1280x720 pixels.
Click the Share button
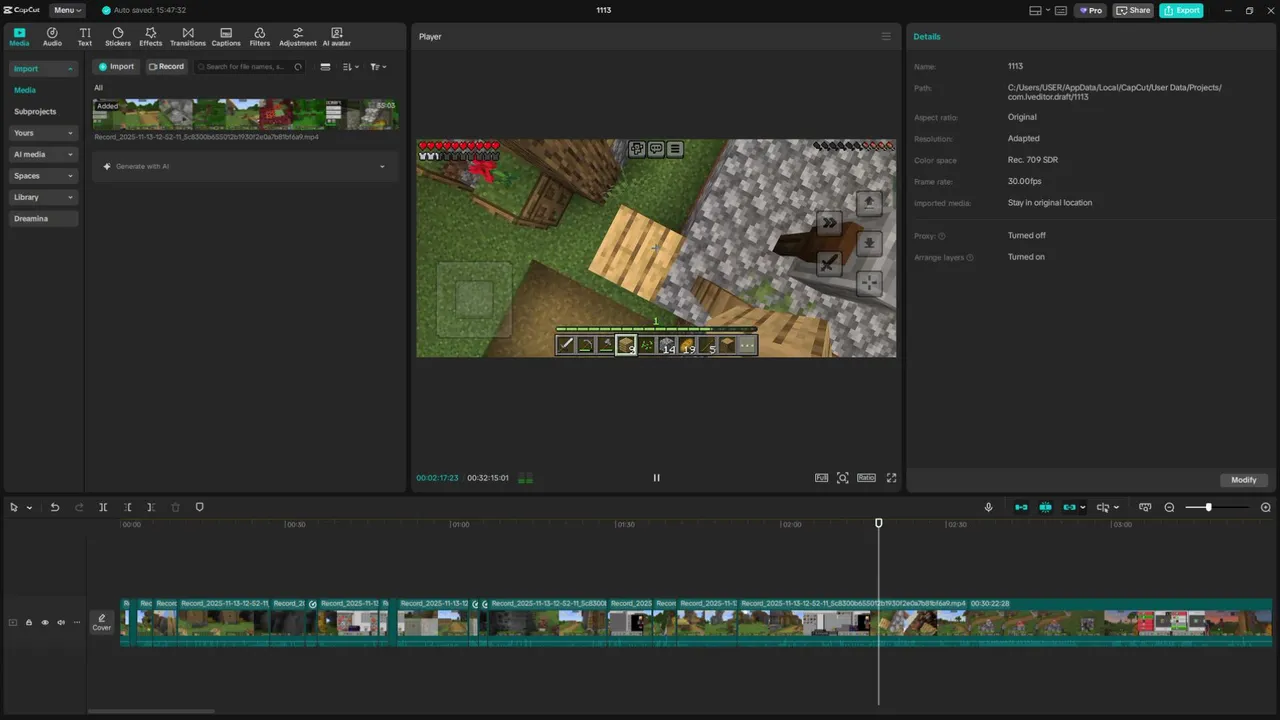point(1133,10)
